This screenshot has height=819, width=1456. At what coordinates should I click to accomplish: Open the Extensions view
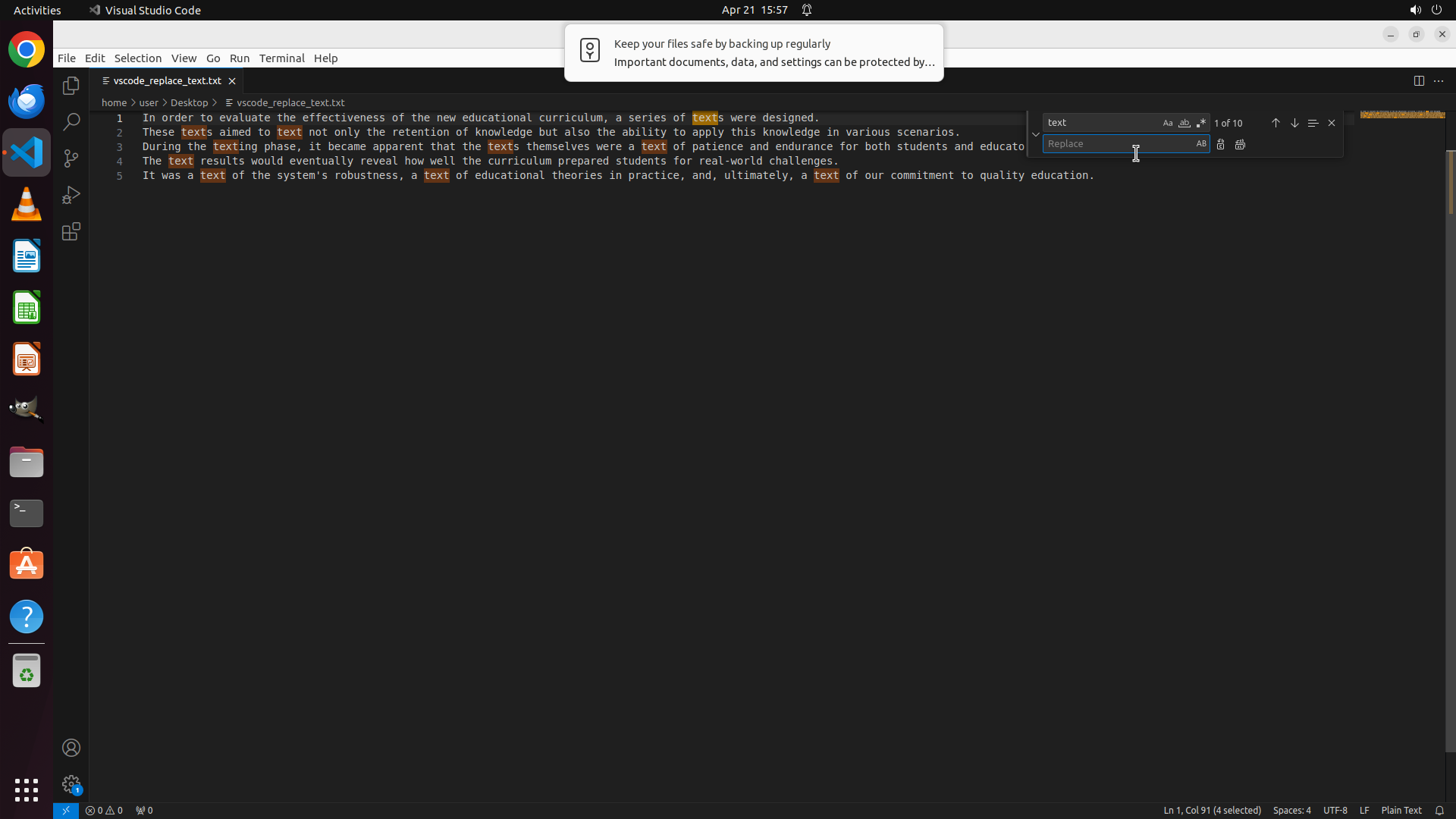tap(71, 231)
